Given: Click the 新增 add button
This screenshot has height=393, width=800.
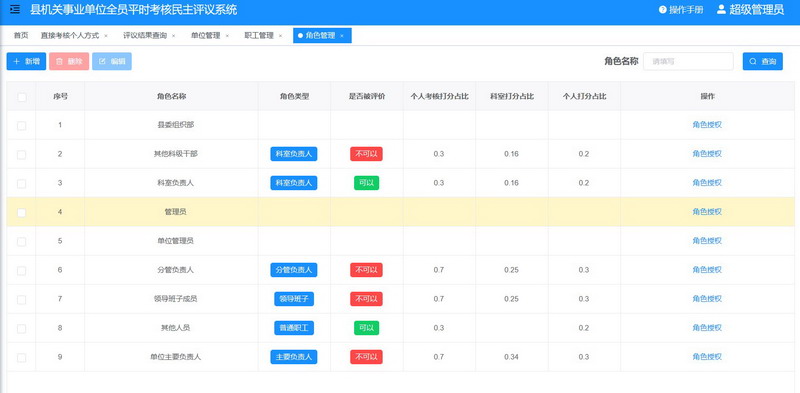Looking at the screenshot, I should tap(27, 61).
